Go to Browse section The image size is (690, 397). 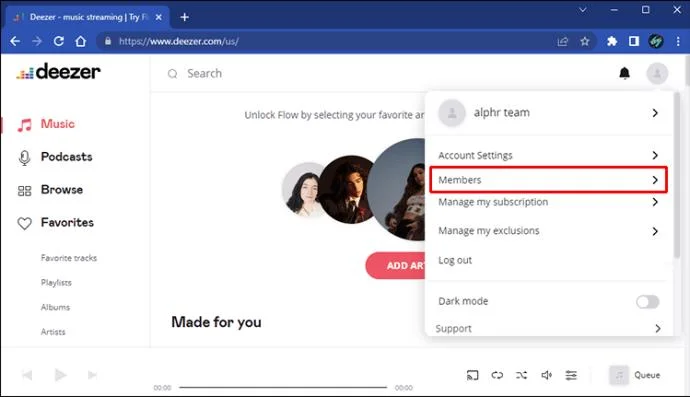[62, 190]
